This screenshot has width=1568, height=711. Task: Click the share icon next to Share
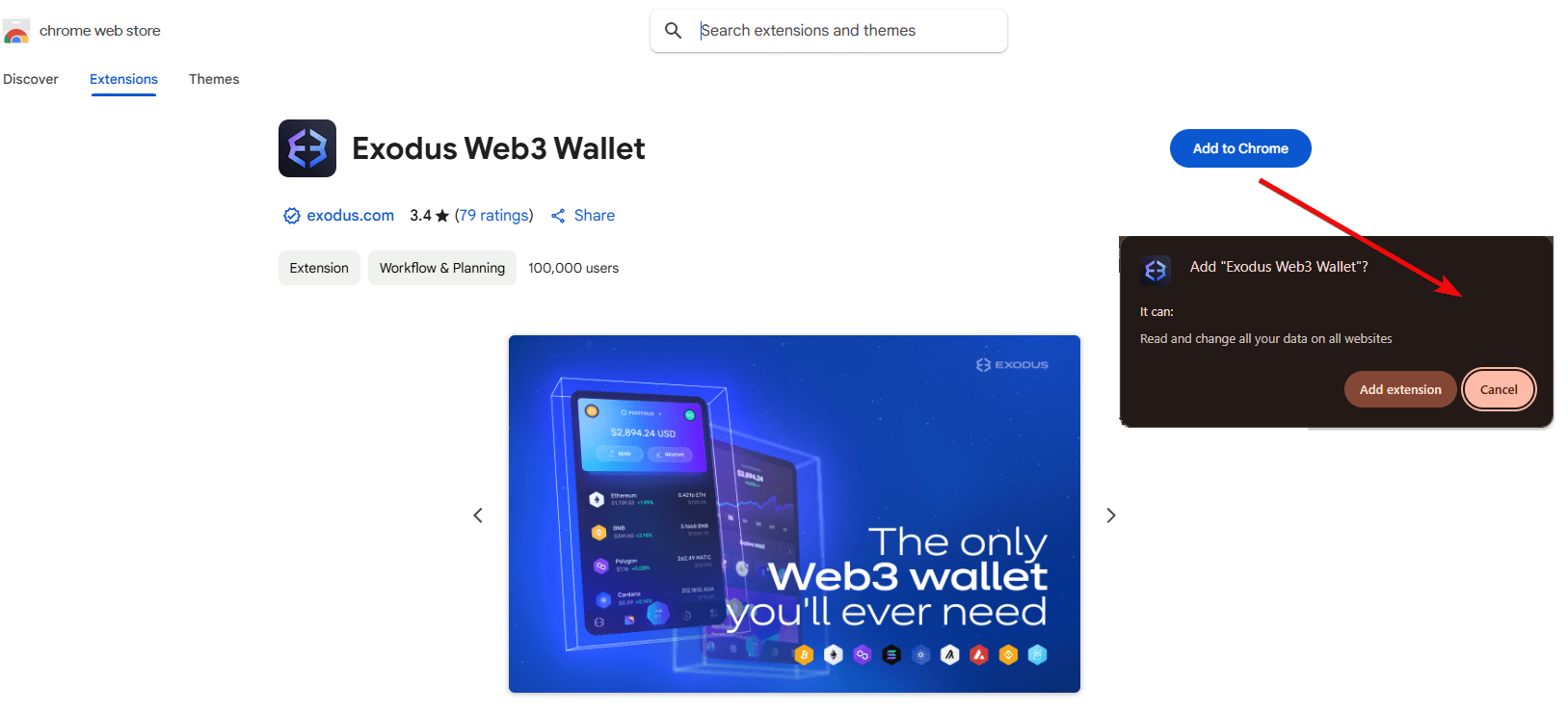coord(558,216)
